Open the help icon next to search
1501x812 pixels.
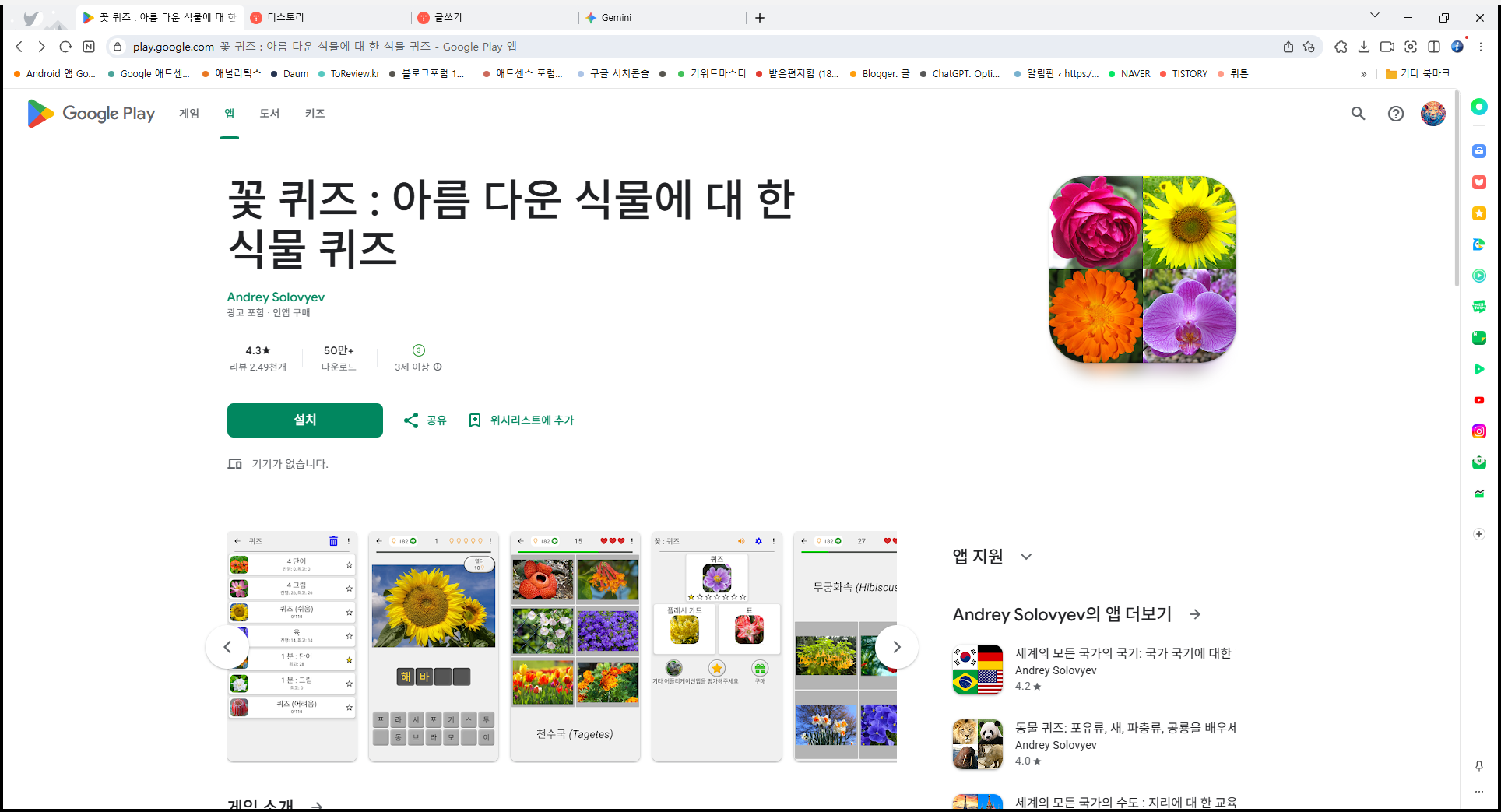click(x=1395, y=114)
